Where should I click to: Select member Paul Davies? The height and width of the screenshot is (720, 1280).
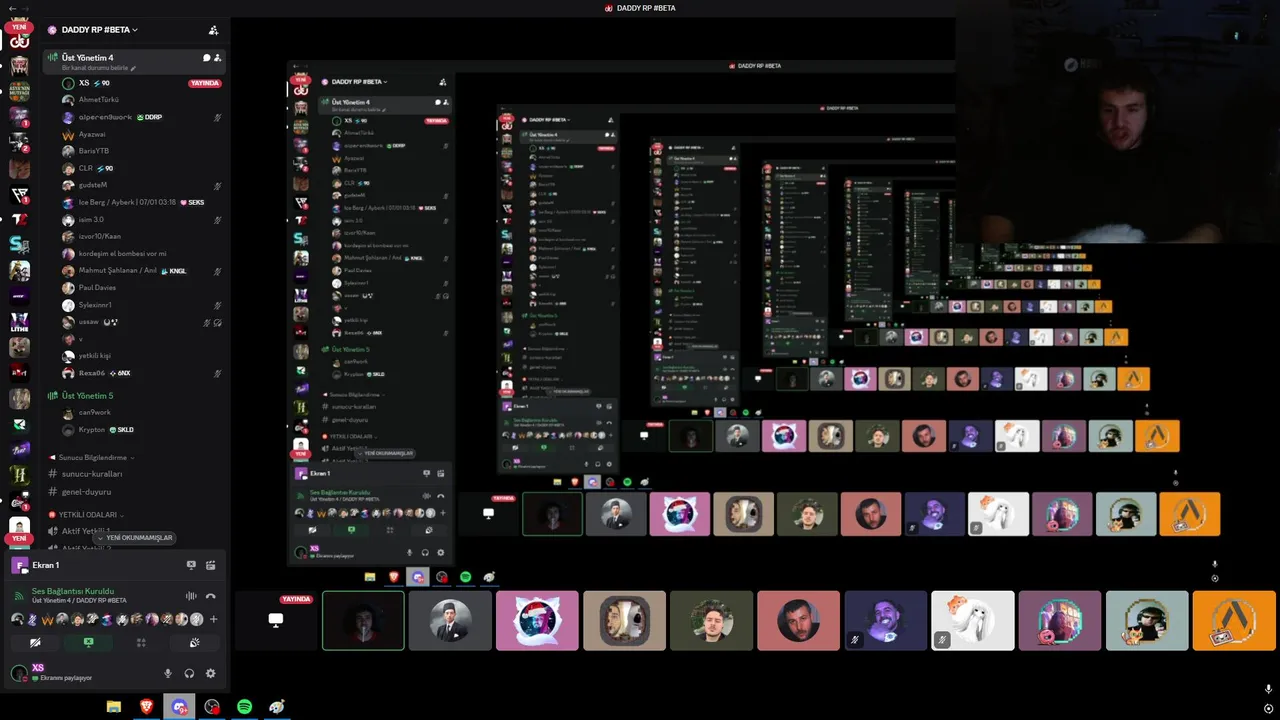[x=140, y=288]
